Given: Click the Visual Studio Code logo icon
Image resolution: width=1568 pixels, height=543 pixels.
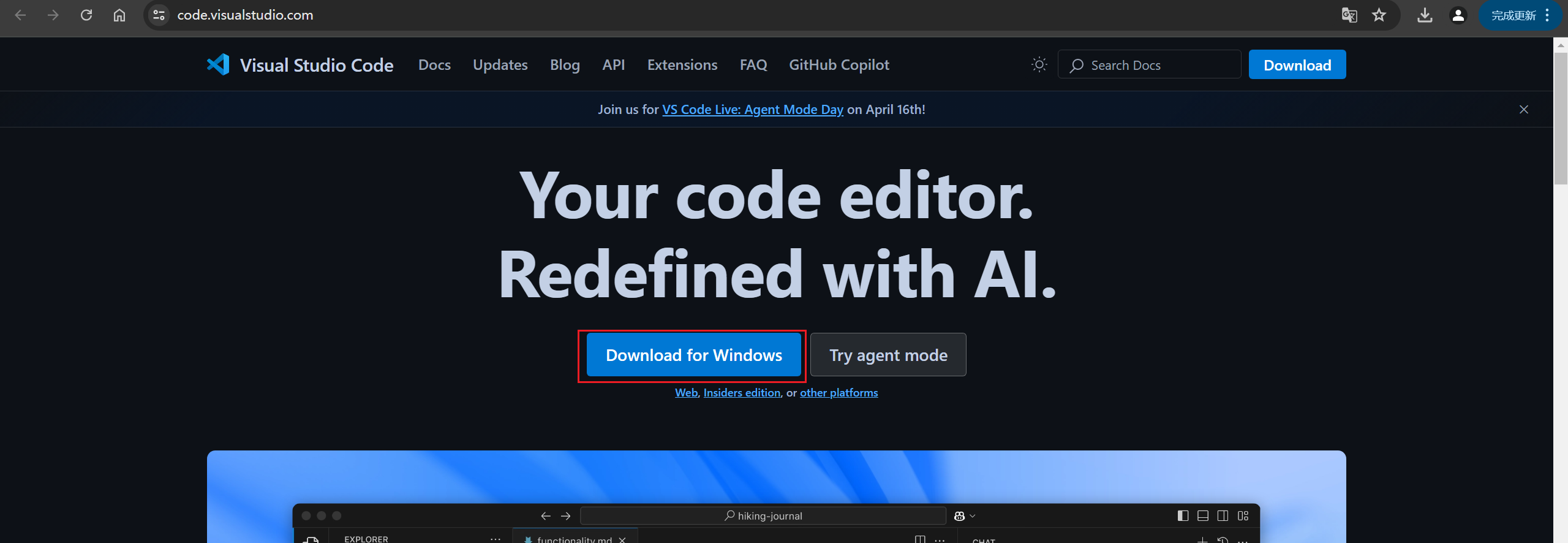Looking at the screenshot, I should tap(218, 64).
